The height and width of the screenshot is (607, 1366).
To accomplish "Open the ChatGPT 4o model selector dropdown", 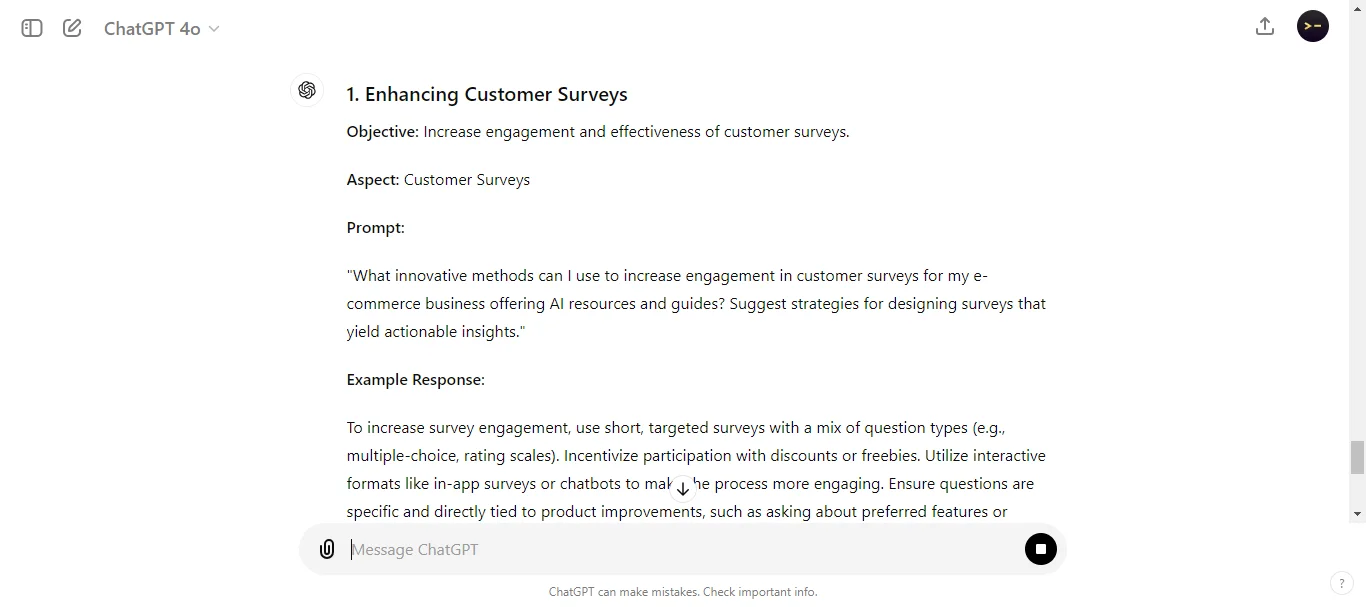I will pos(161,28).
